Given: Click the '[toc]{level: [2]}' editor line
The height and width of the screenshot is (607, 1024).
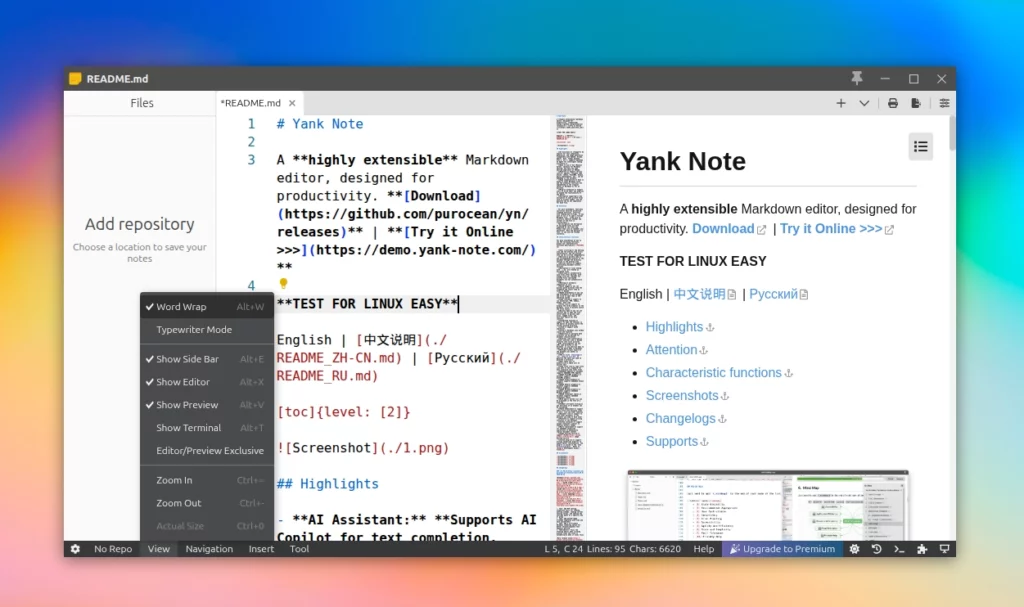Looking at the screenshot, I should (x=344, y=412).
